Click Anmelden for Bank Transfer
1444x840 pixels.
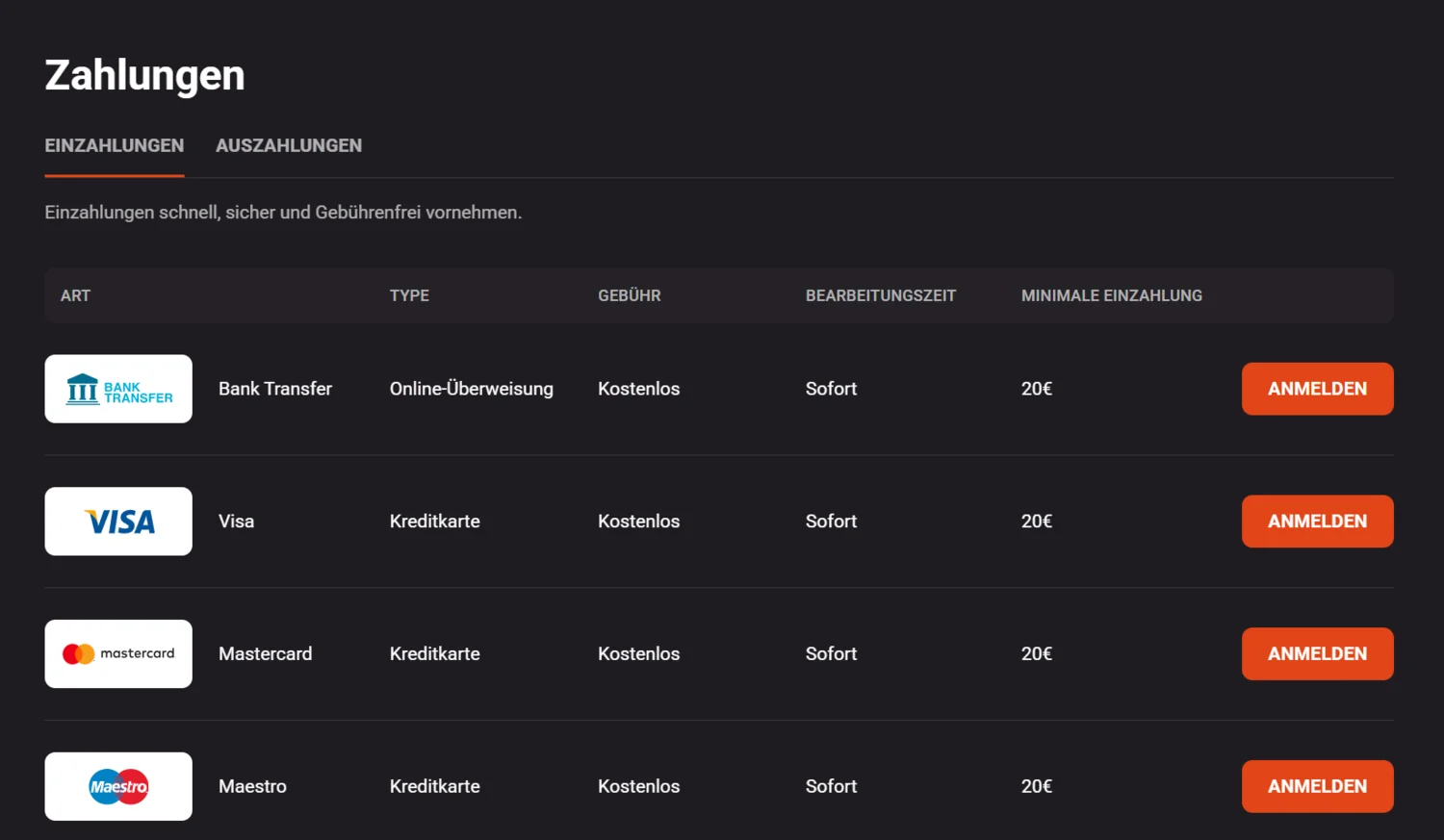pyautogui.click(x=1318, y=389)
